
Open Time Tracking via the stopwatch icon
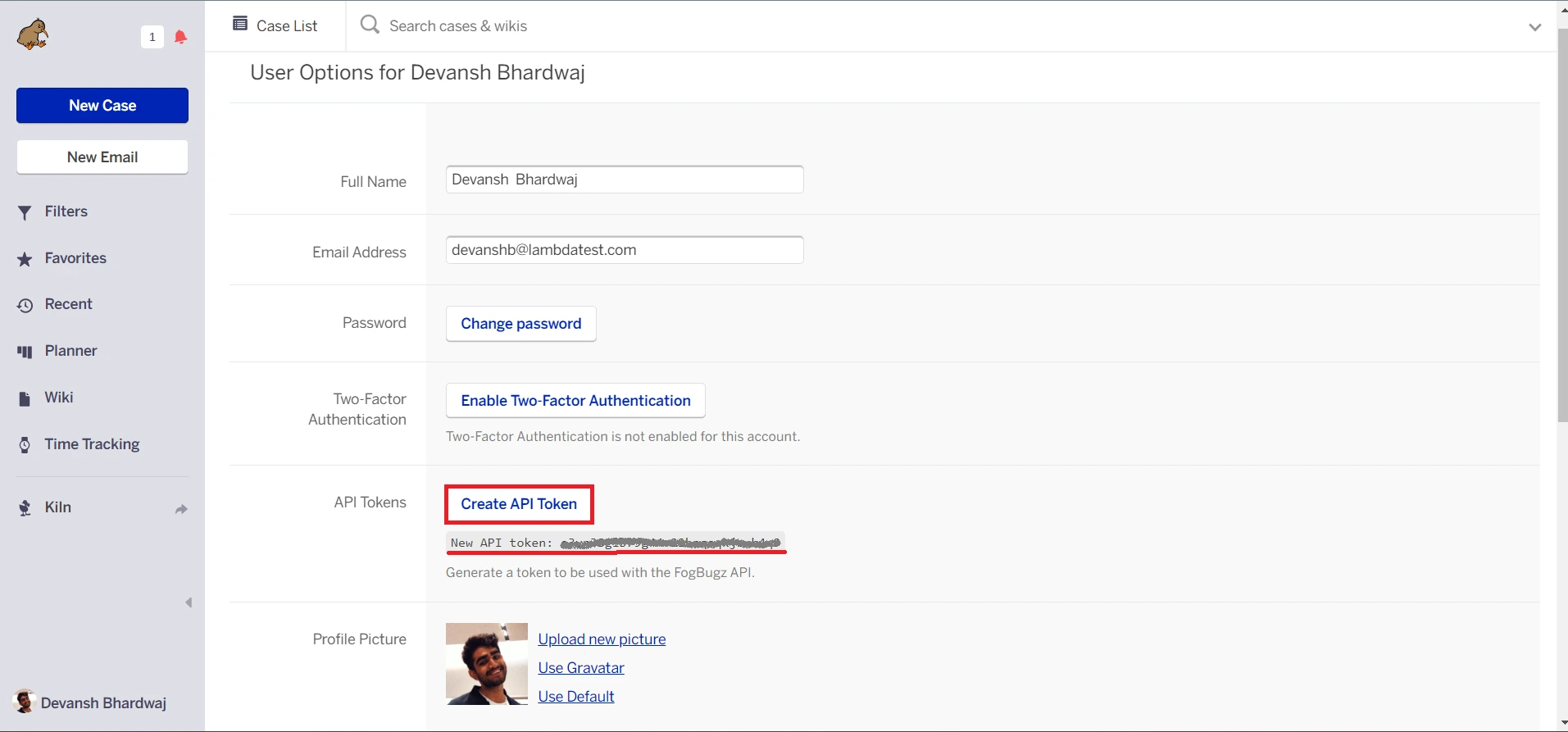pyautogui.click(x=25, y=445)
